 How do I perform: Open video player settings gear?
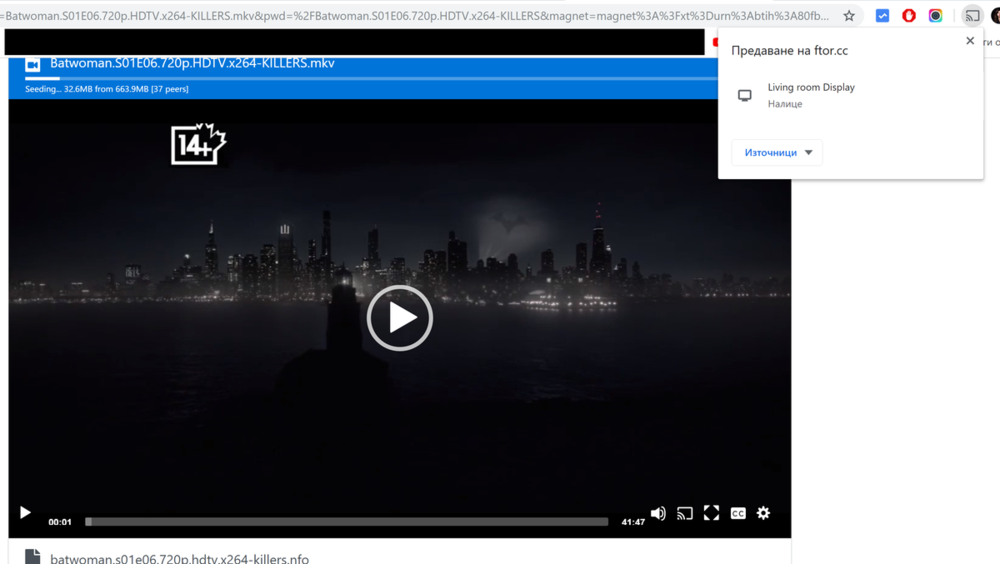[763, 513]
